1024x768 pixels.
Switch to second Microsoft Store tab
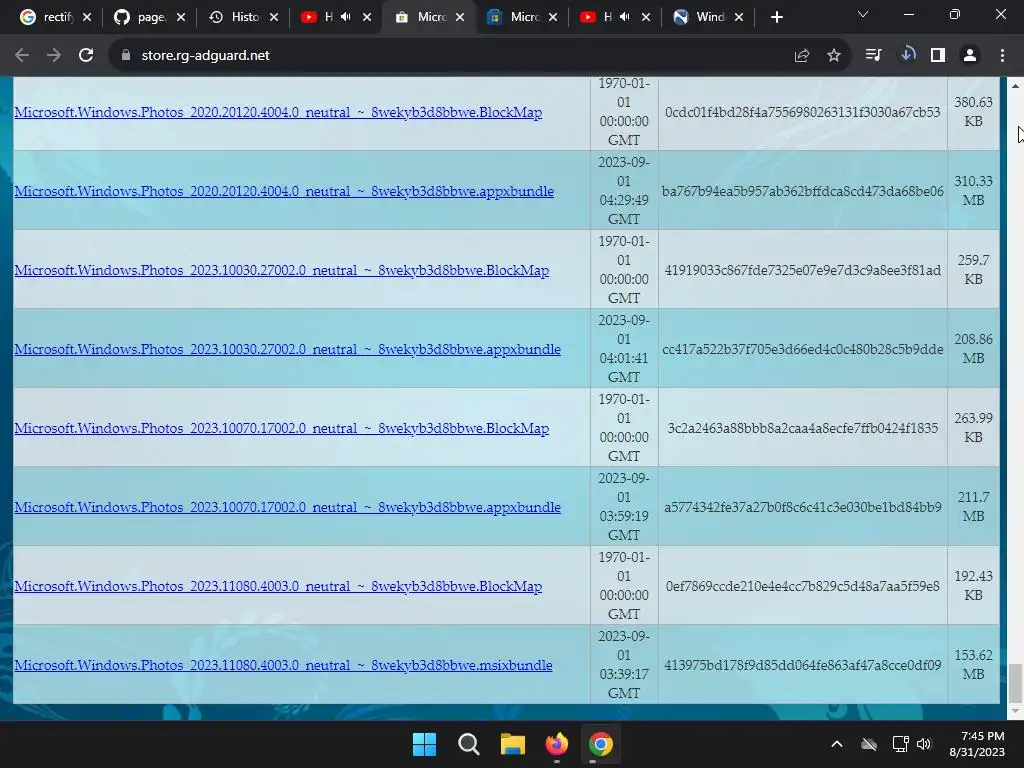522,17
